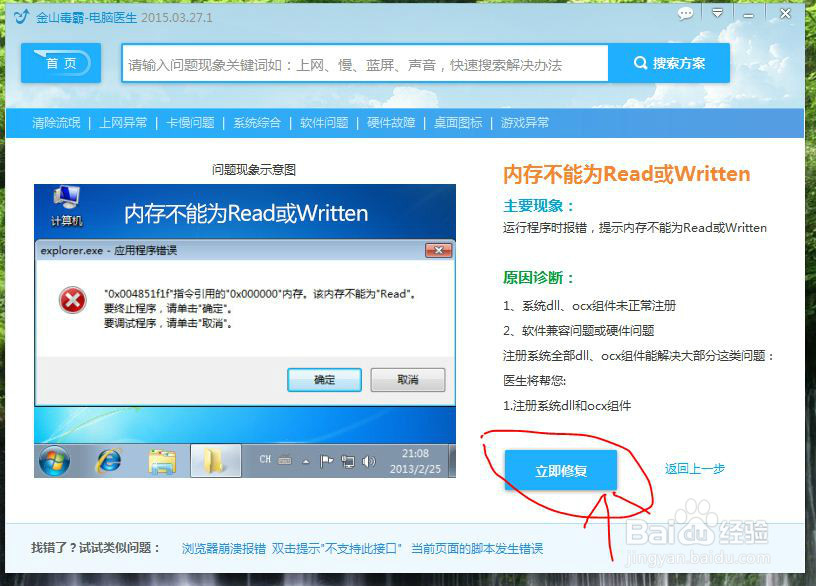This screenshot has height=586, width=816.
Task: Click the 内存不能为Read或Written orange heading
Action: [627, 174]
